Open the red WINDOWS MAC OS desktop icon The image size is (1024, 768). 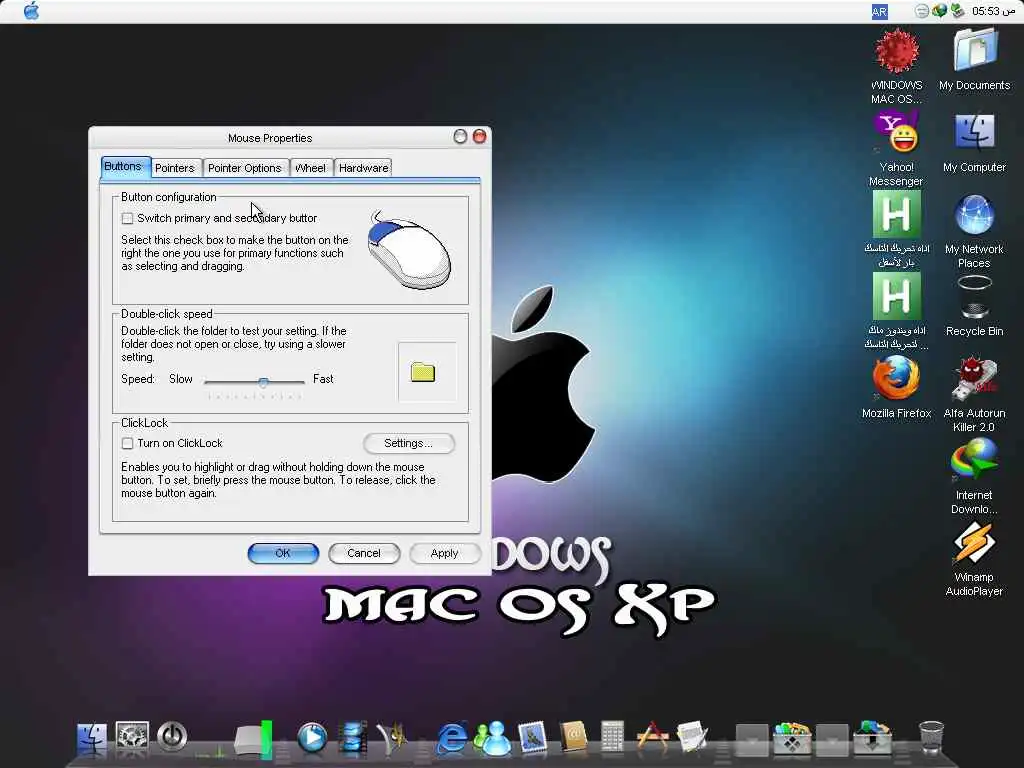[x=897, y=67]
